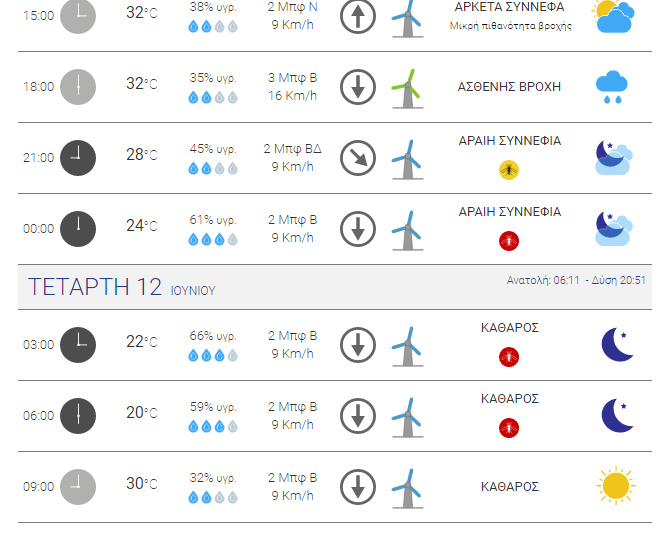The width and height of the screenshot is (664, 533).
Task: Click the 30°C temperature at 09:00
Action: coord(141,483)
